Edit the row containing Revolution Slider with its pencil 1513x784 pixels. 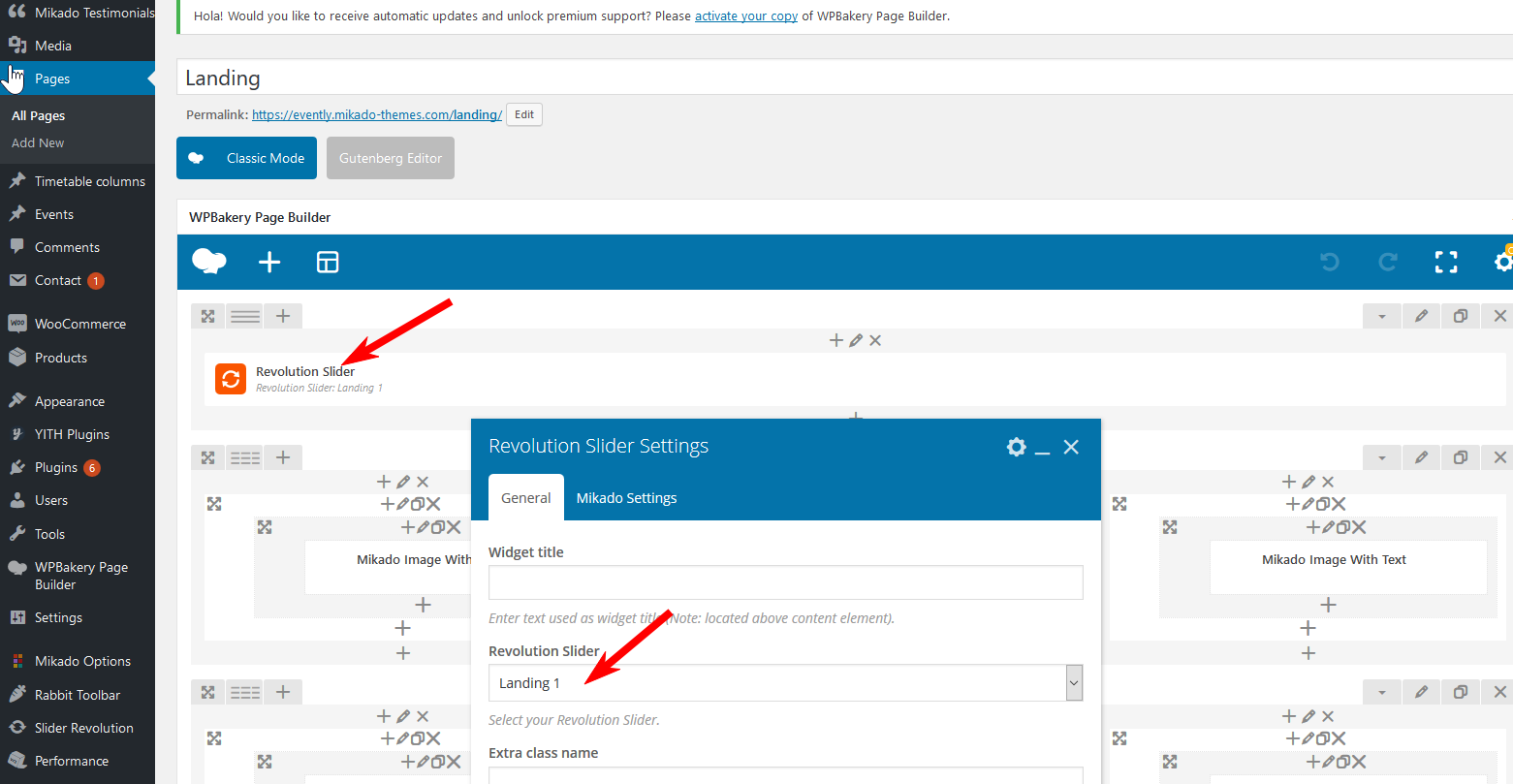pyautogui.click(x=1421, y=316)
